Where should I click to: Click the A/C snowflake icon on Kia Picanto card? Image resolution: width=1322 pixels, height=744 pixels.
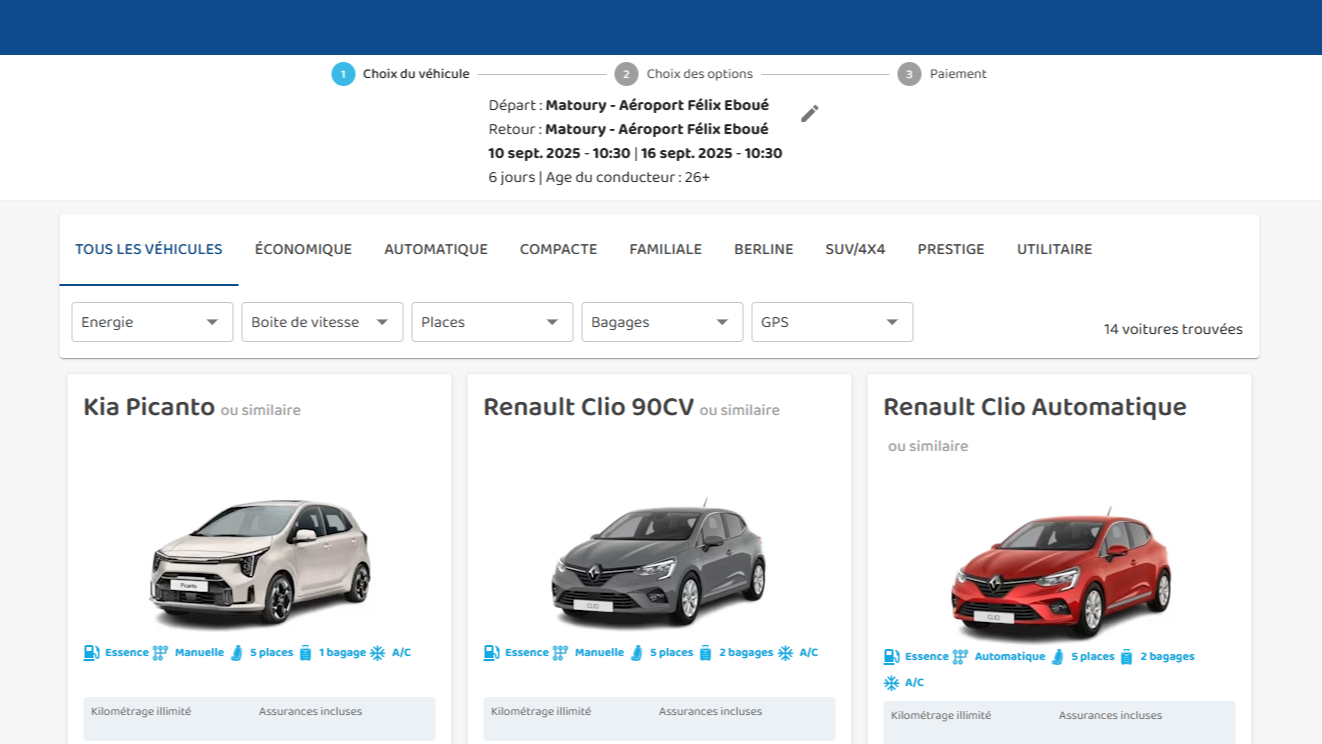tap(378, 653)
